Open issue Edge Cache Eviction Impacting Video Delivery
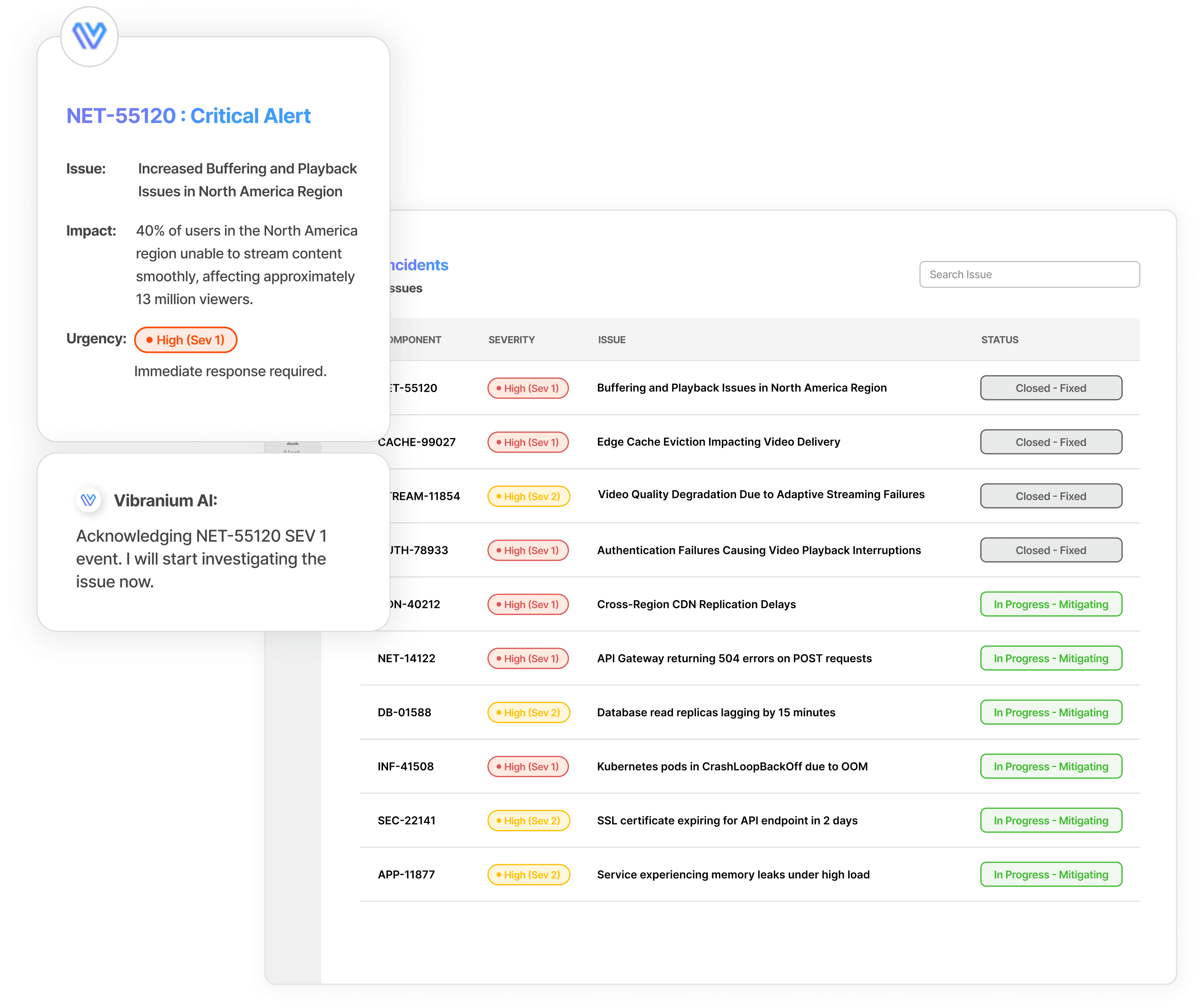 pyautogui.click(x=719, y=442)
